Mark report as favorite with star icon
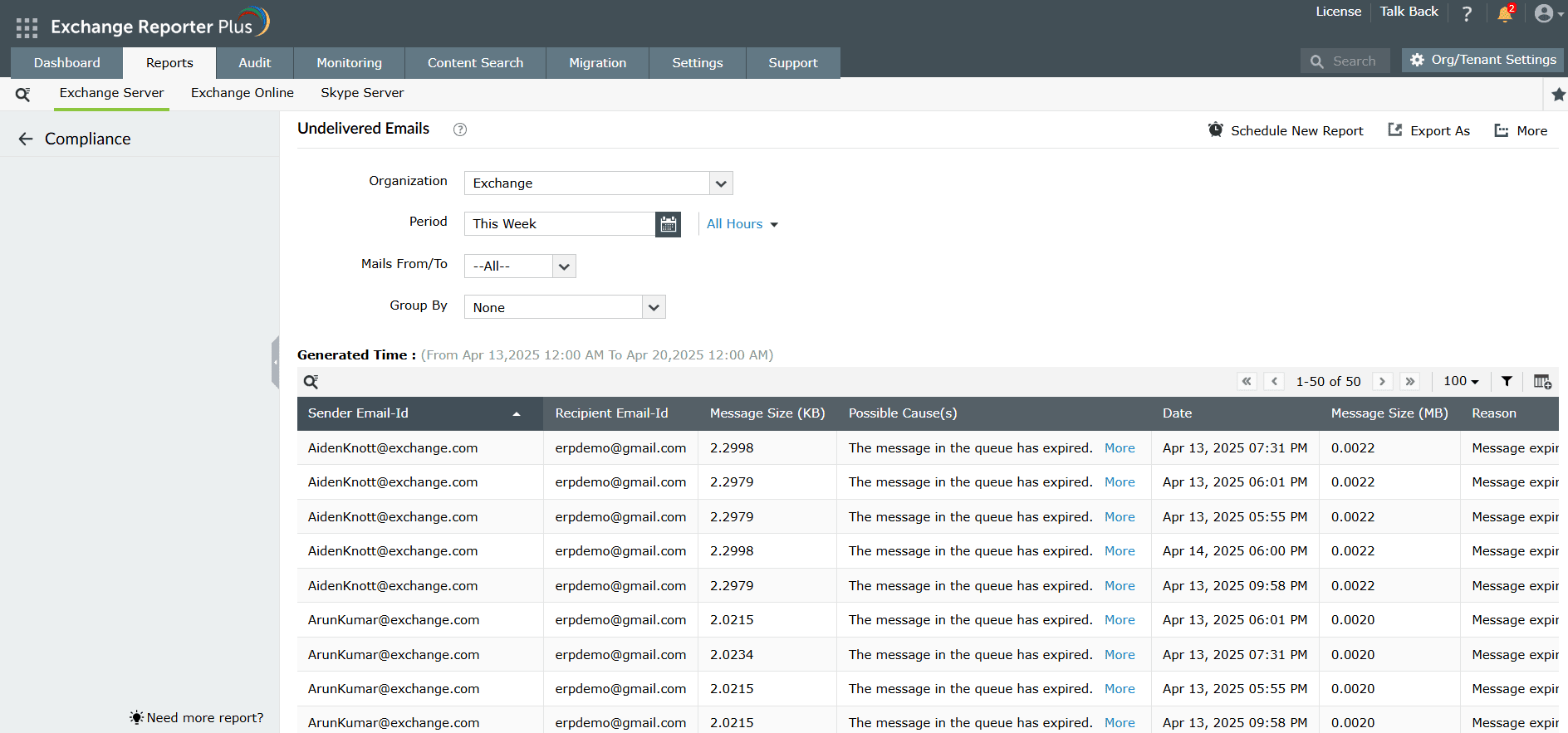The width and height of the screenshot is (1568, 733). tap(1558, 95)
